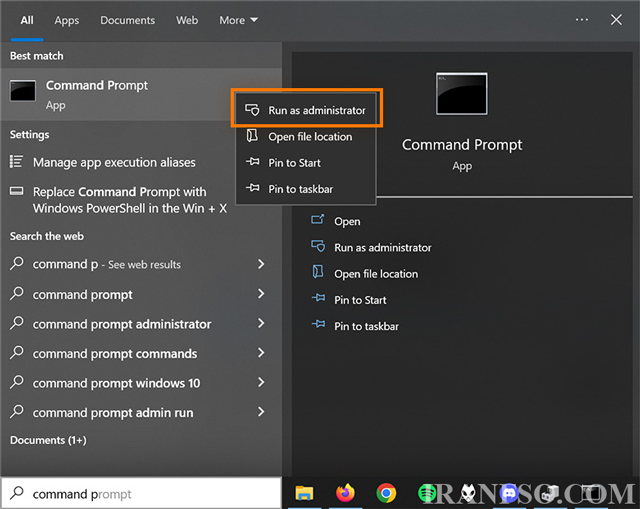The width and height of the screenshot is (640, 509).
Task: Click list icon beside Manage app execution aliases
Action: click(x=16, y=162)
